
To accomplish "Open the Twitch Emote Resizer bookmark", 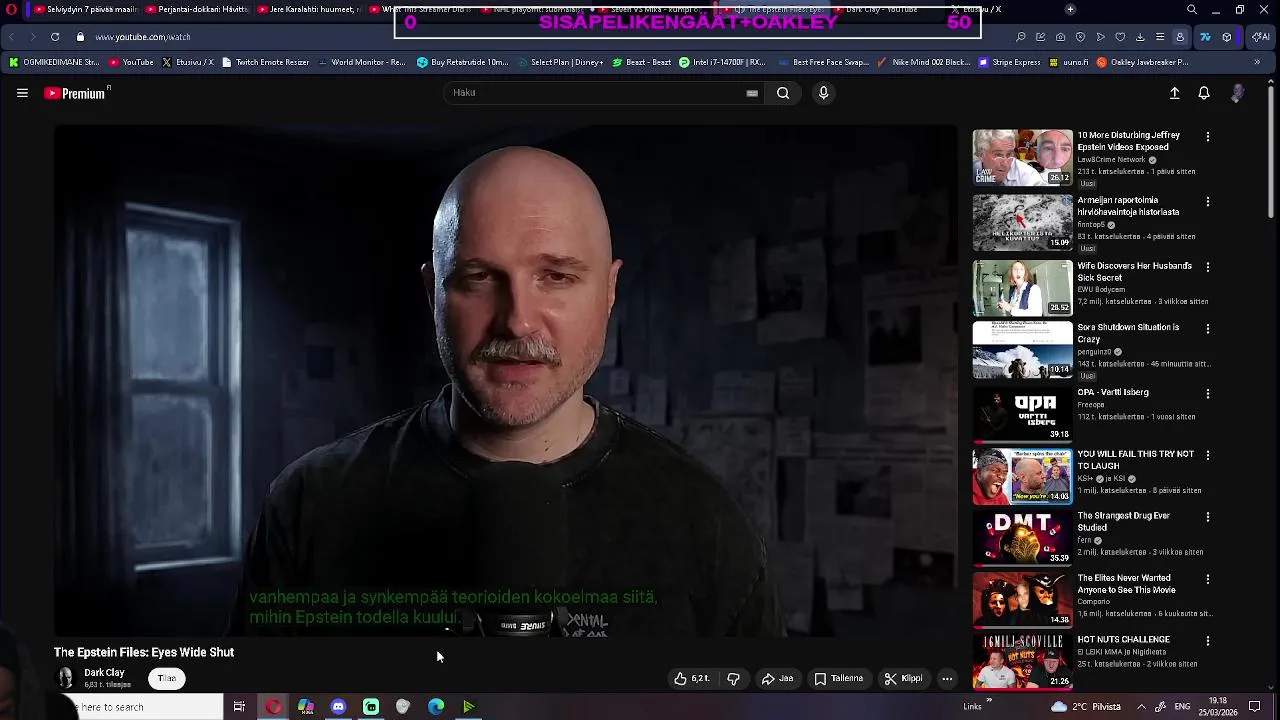I will pyautogui.click(x=267, y=62).
